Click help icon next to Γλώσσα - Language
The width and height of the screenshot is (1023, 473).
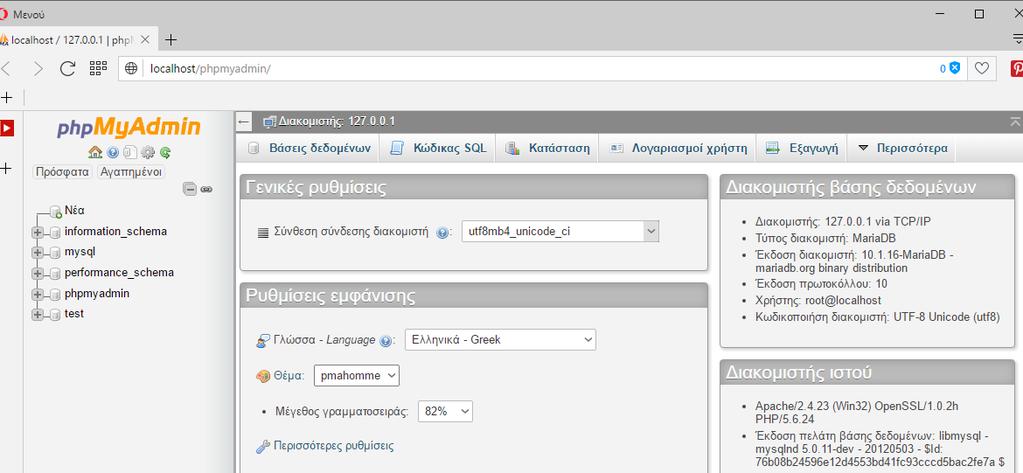click(x=386, y=341)
